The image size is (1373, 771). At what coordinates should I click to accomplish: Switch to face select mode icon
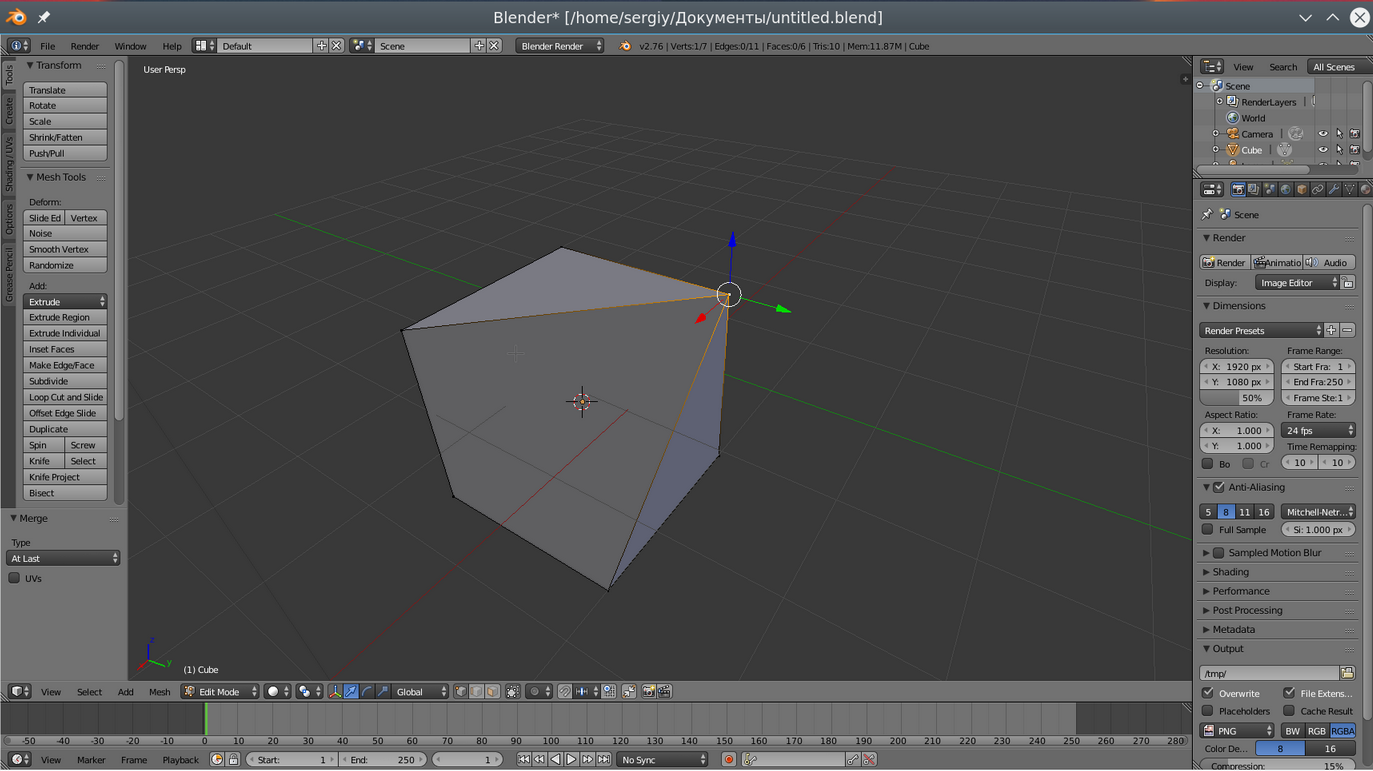coord(492,692)
